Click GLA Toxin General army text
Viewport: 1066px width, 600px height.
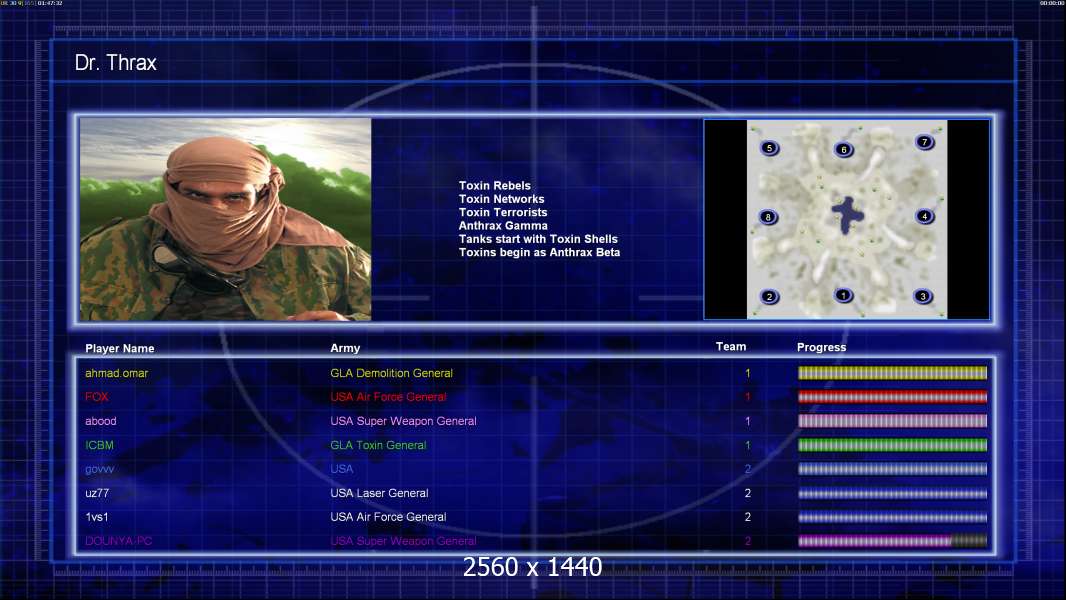click(378, 445)
